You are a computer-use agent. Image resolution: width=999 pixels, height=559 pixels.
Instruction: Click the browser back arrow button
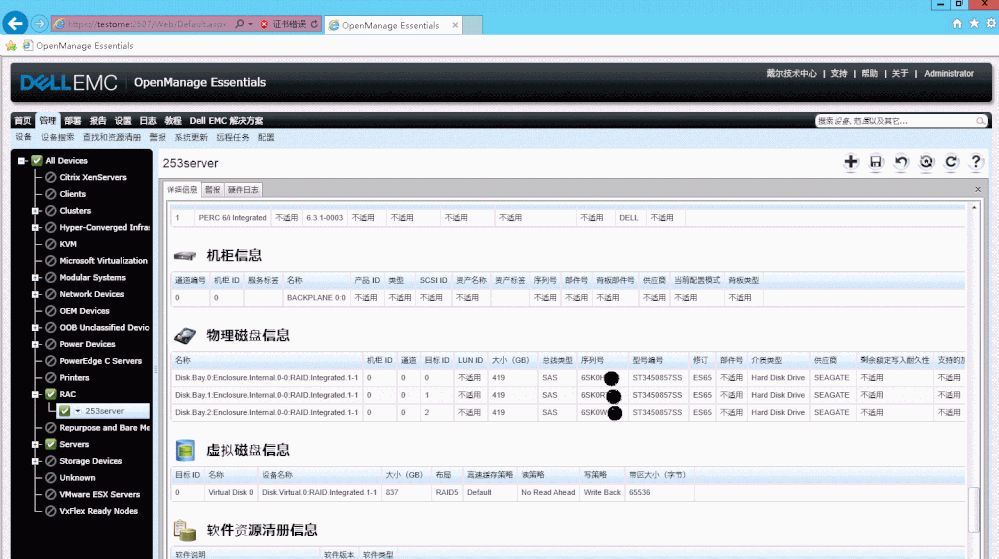pyautogui.click(x=15, y=24)
